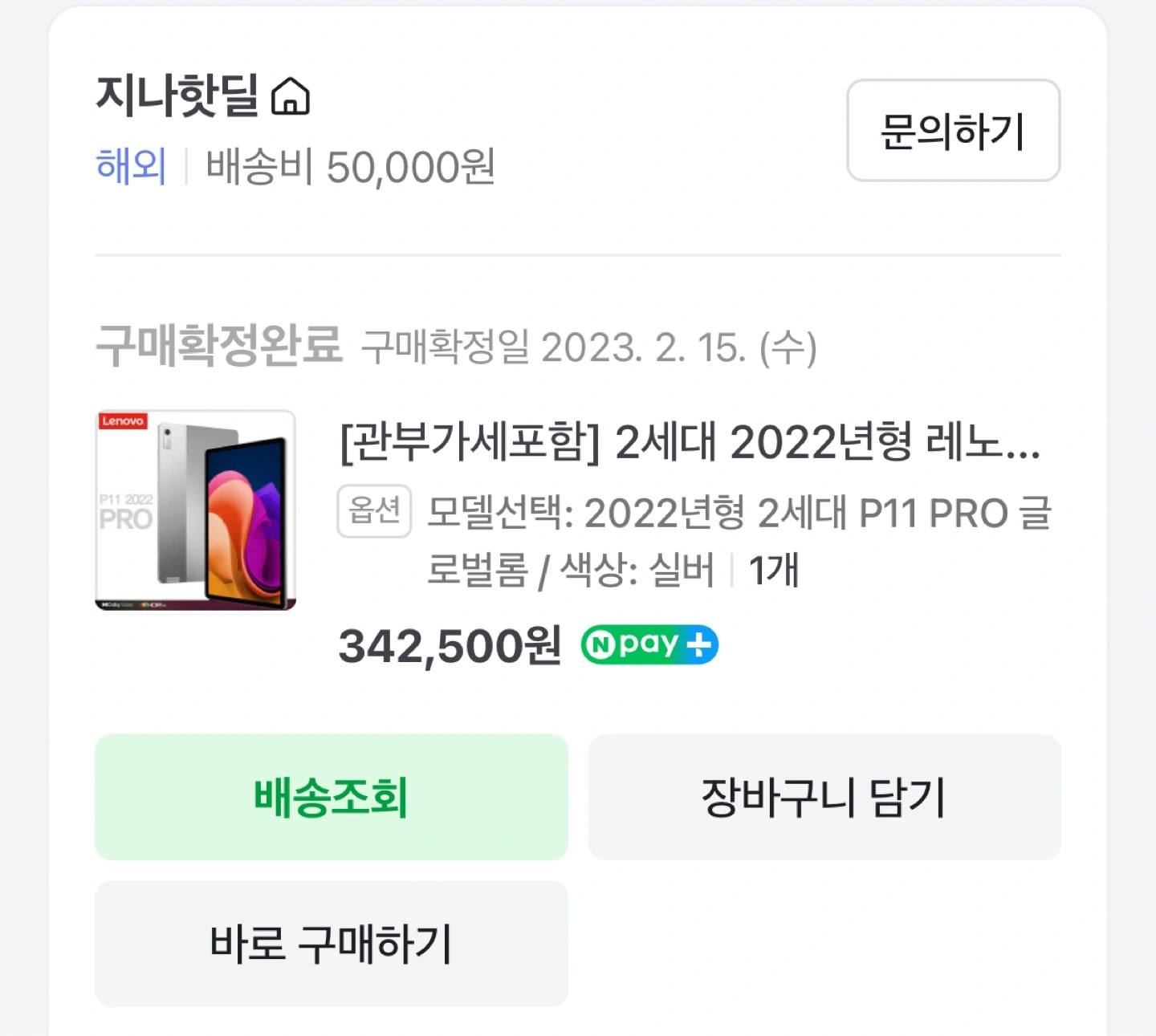1156x1036 pixels.
Task: Click 장바구니 담기 button
Action: click(x=824, y=797)
